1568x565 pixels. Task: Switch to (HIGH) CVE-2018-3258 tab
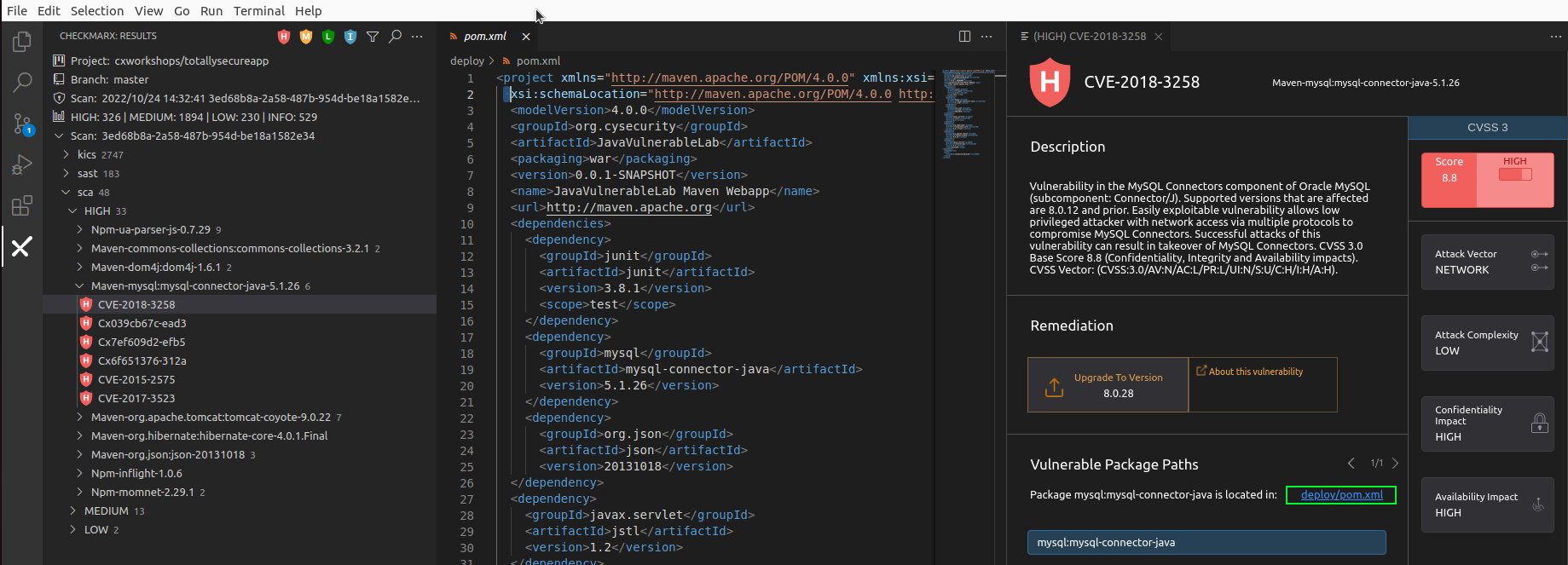tap(1089, 36)
